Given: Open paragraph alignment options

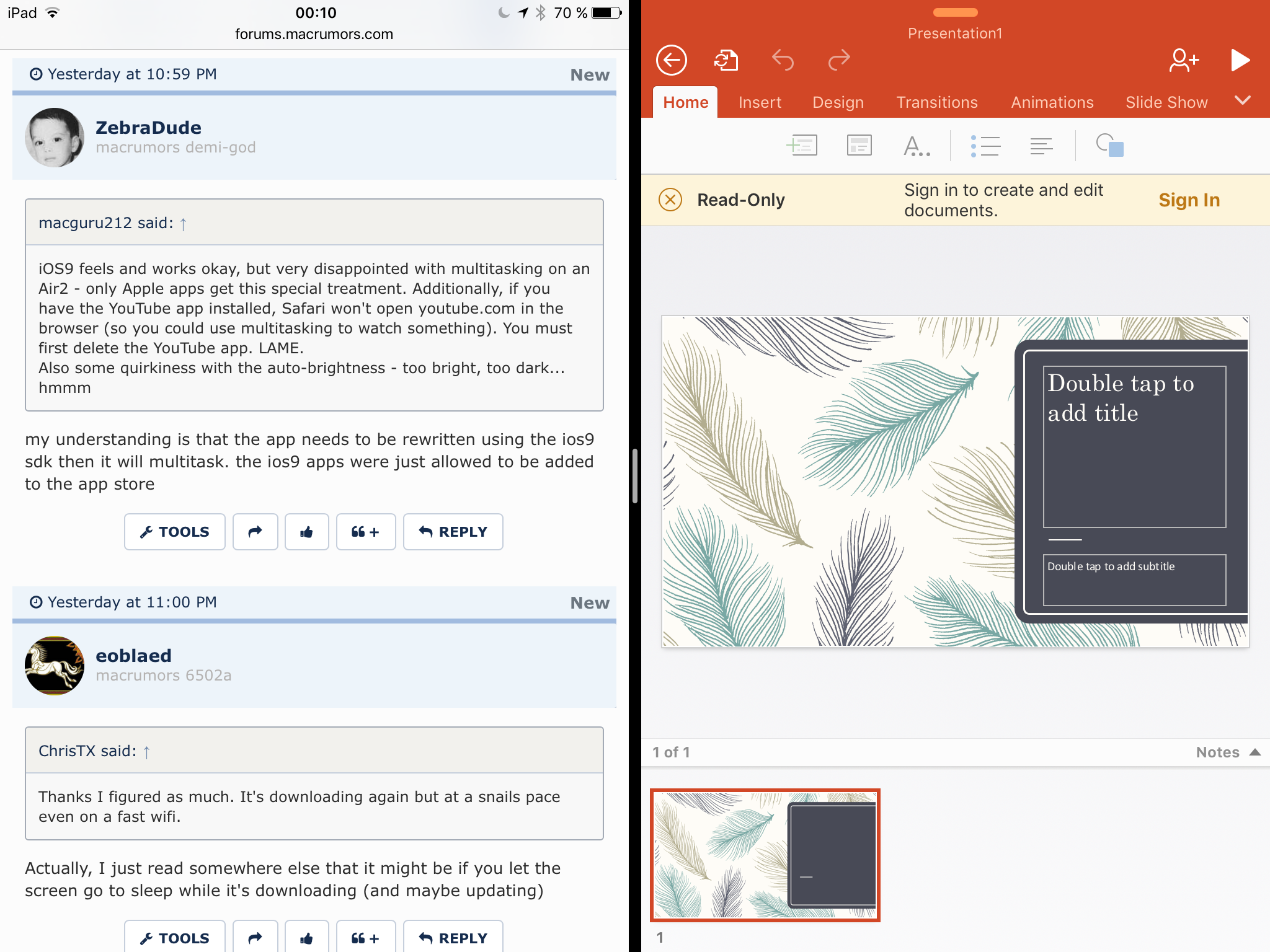Looking at the screenshot, I should coord(1041,146).
